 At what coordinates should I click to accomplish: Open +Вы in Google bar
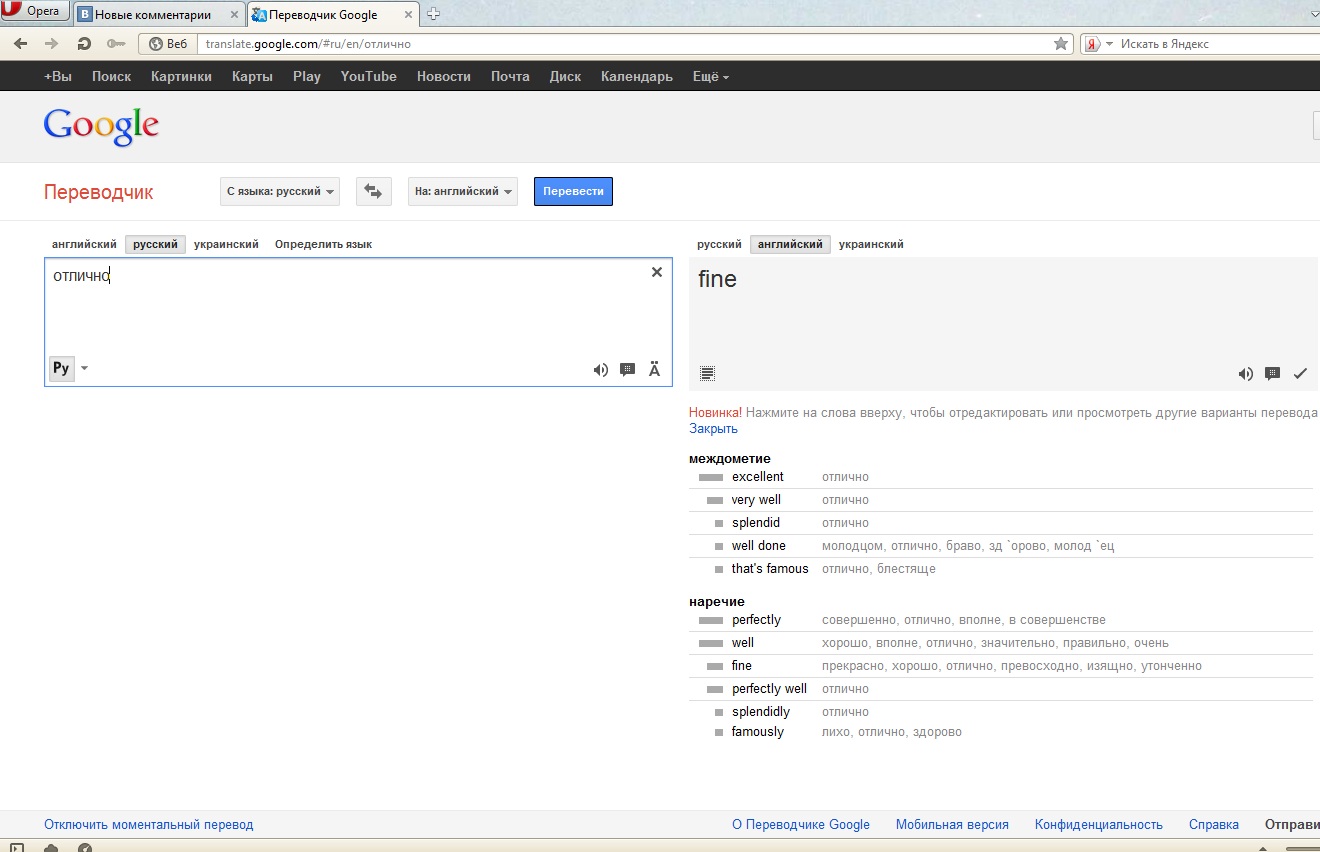(x=58, y=76)
